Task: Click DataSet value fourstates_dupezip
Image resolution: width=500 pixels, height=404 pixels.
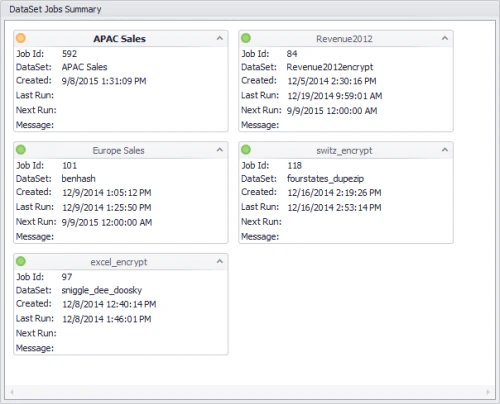Action: point(325,179)
